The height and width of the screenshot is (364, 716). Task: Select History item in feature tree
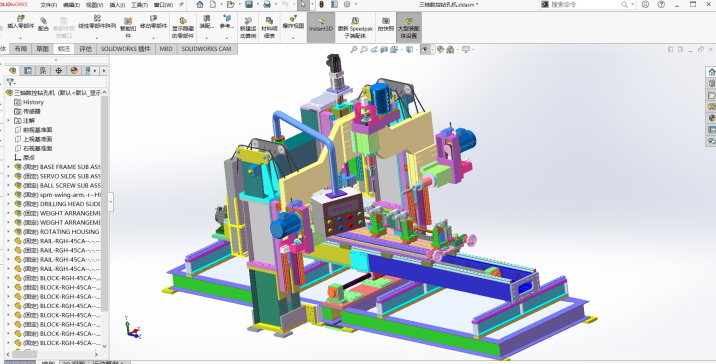pos(29,102)
